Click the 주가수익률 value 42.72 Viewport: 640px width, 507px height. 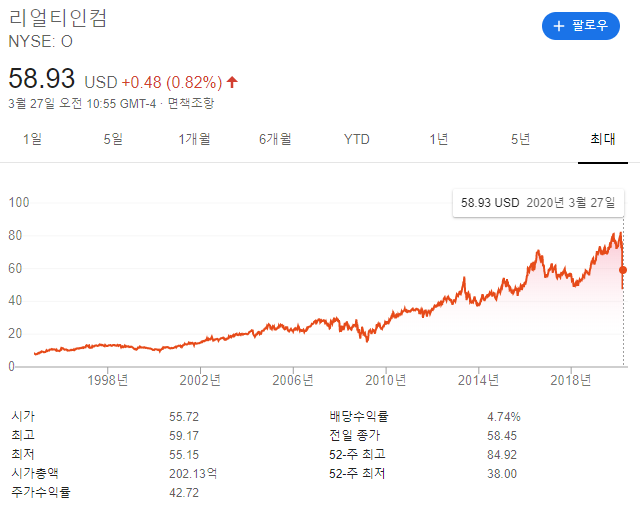tap(184, 493)
